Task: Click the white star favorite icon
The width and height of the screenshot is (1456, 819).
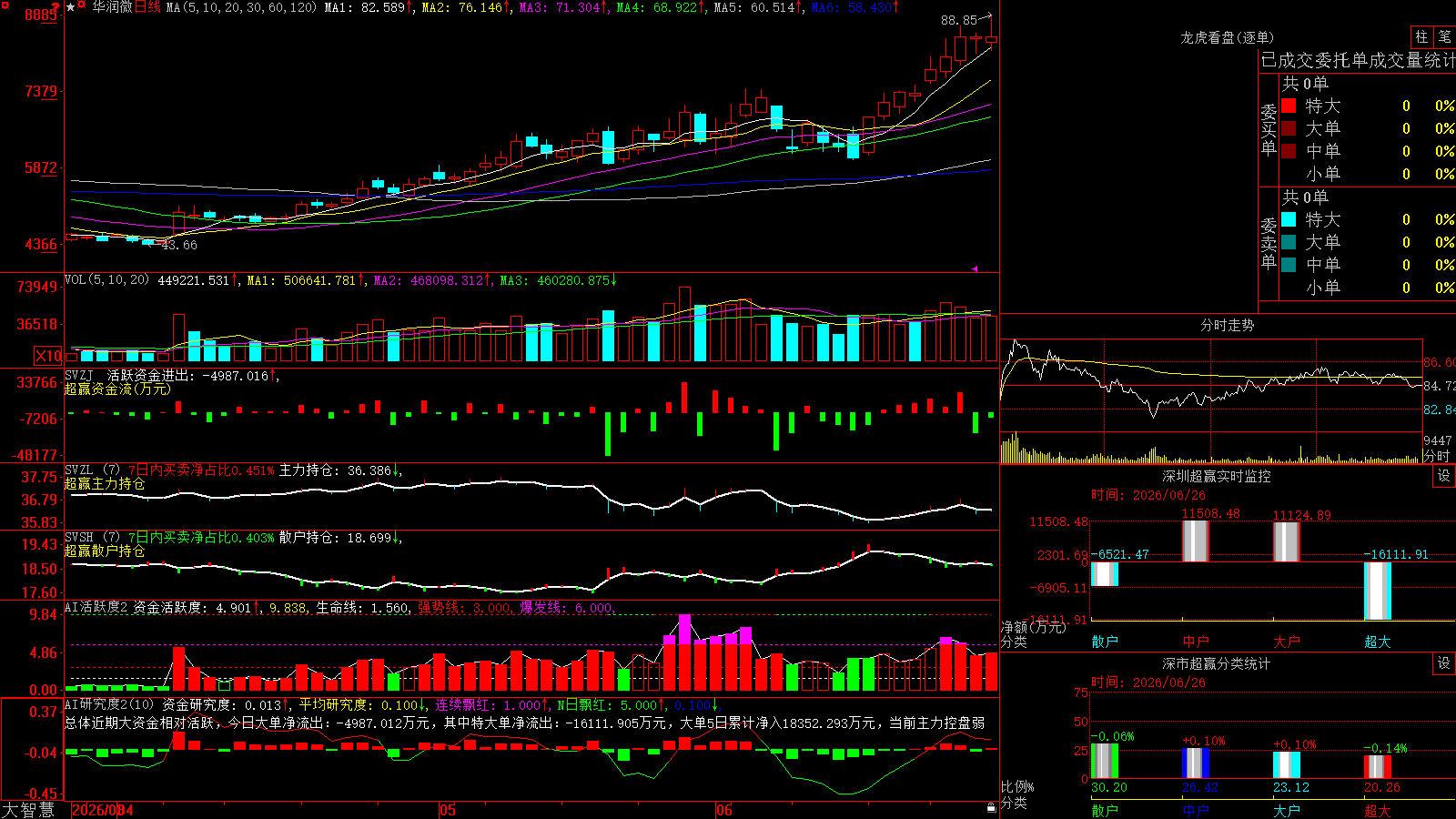Action: click(x=71, y=7)
